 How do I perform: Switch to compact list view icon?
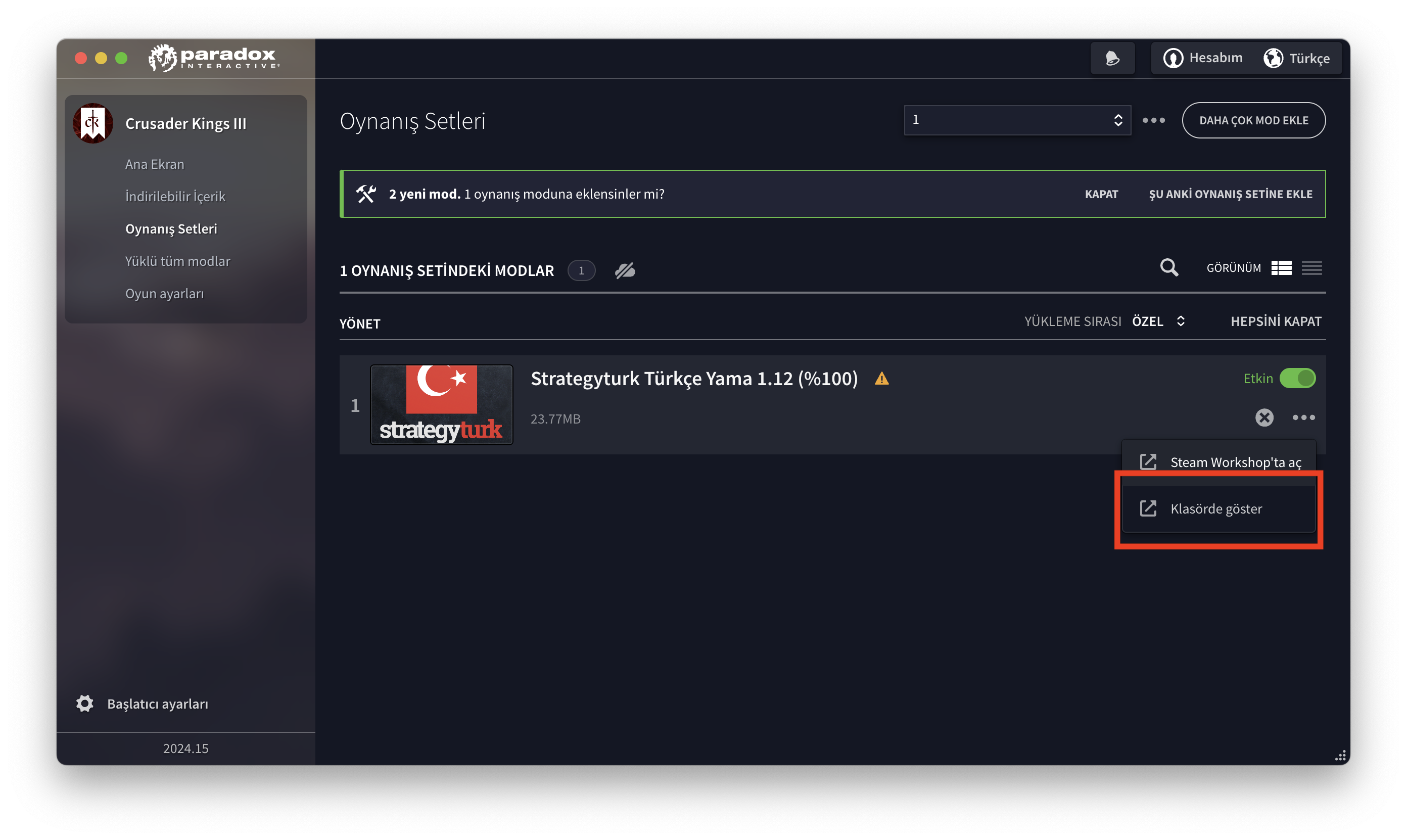[1311, 268]
